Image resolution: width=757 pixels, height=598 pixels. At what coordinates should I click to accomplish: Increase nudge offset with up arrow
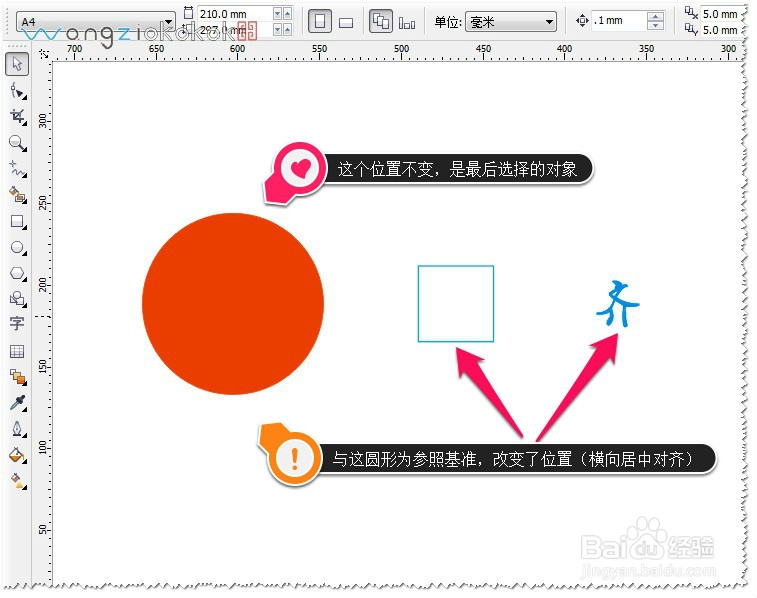click(x=655, y=16)
